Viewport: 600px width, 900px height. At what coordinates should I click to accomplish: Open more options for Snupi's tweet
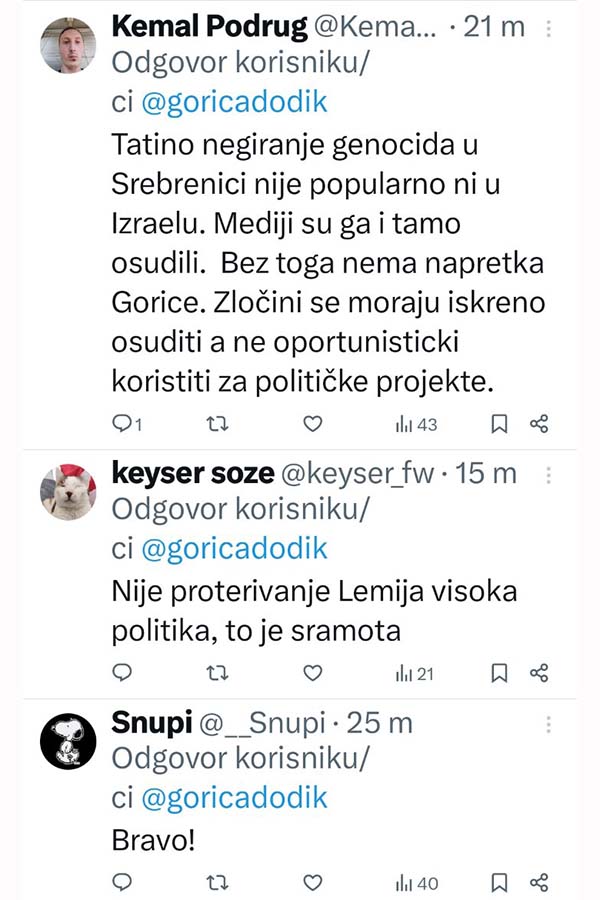tap(548, 722)
